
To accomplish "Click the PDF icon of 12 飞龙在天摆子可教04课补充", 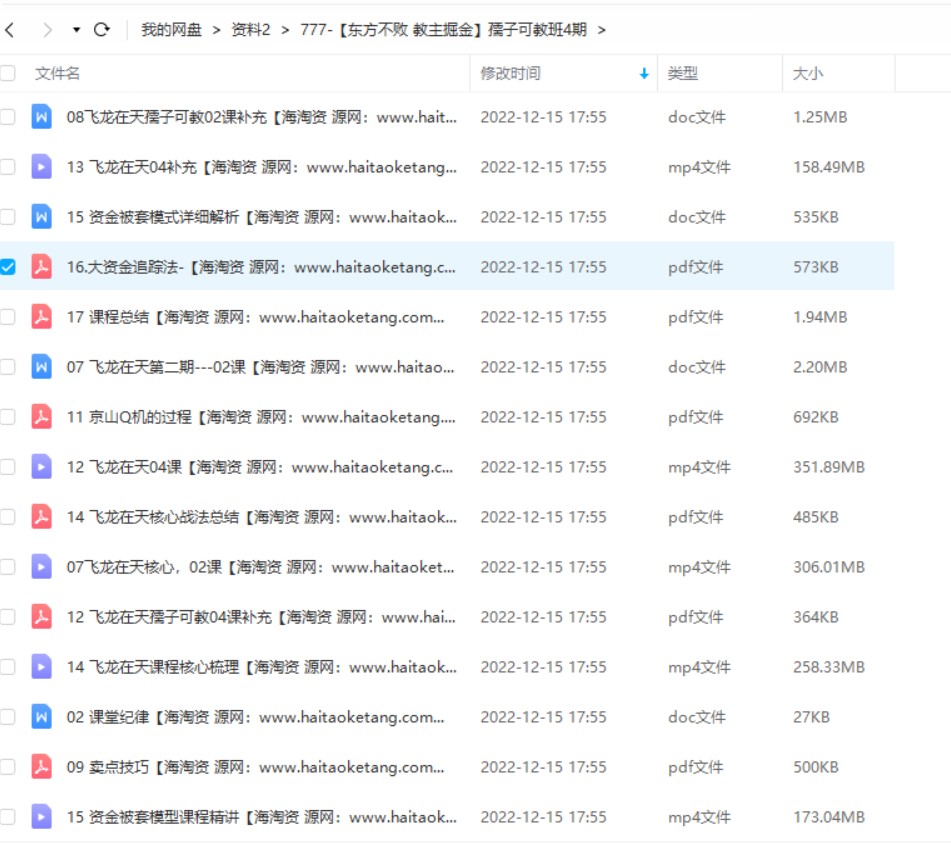I will click(41, 617).
